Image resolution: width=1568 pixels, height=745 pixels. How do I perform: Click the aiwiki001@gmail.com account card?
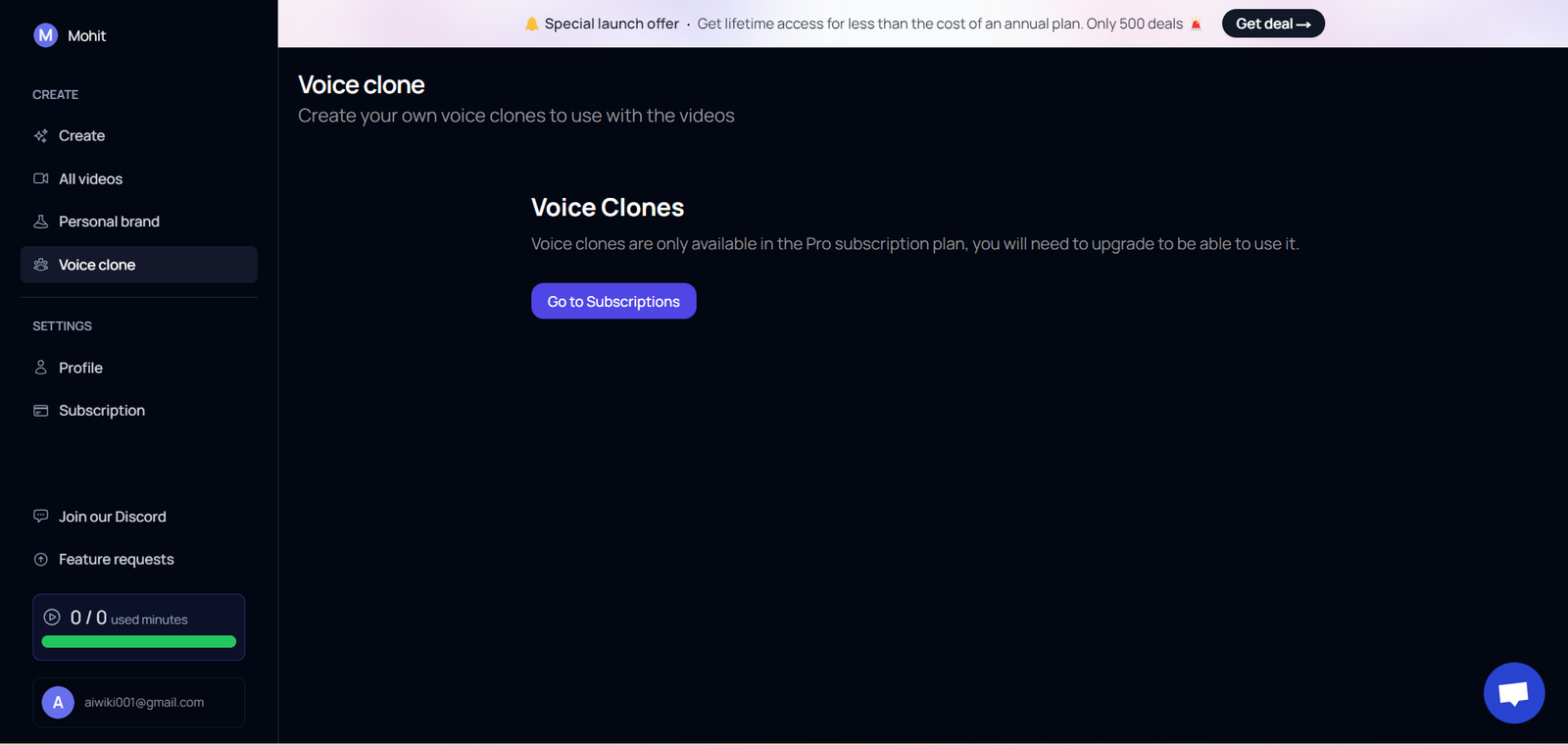click(x=139, y=702)
